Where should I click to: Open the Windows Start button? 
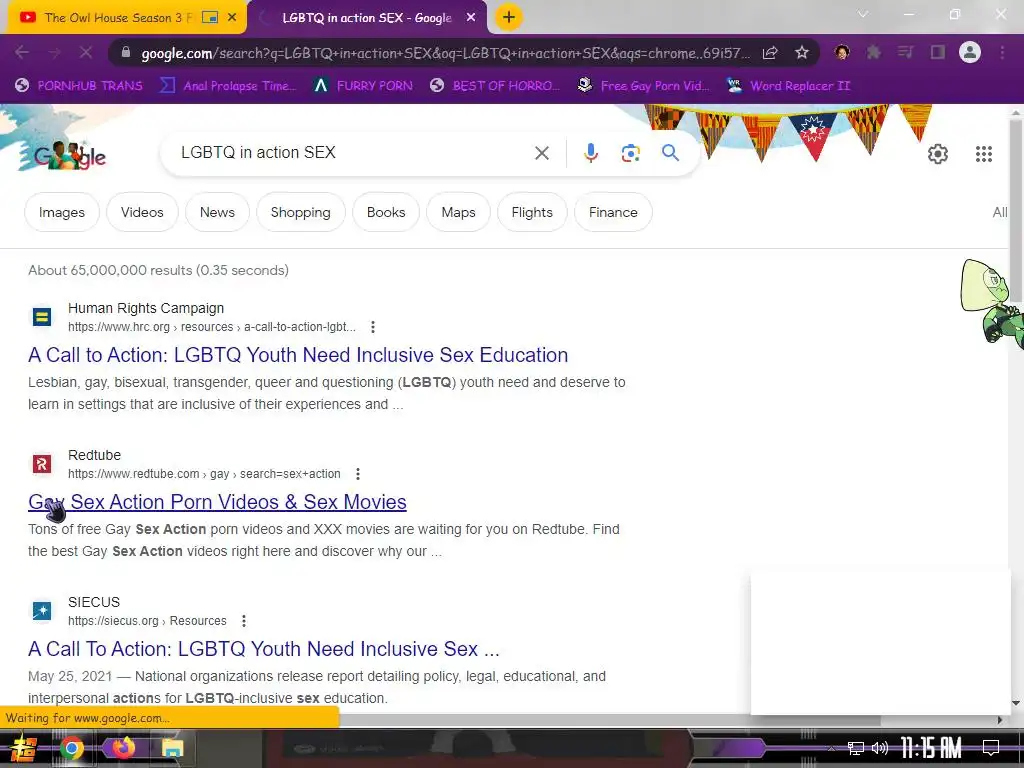[23, 748]
